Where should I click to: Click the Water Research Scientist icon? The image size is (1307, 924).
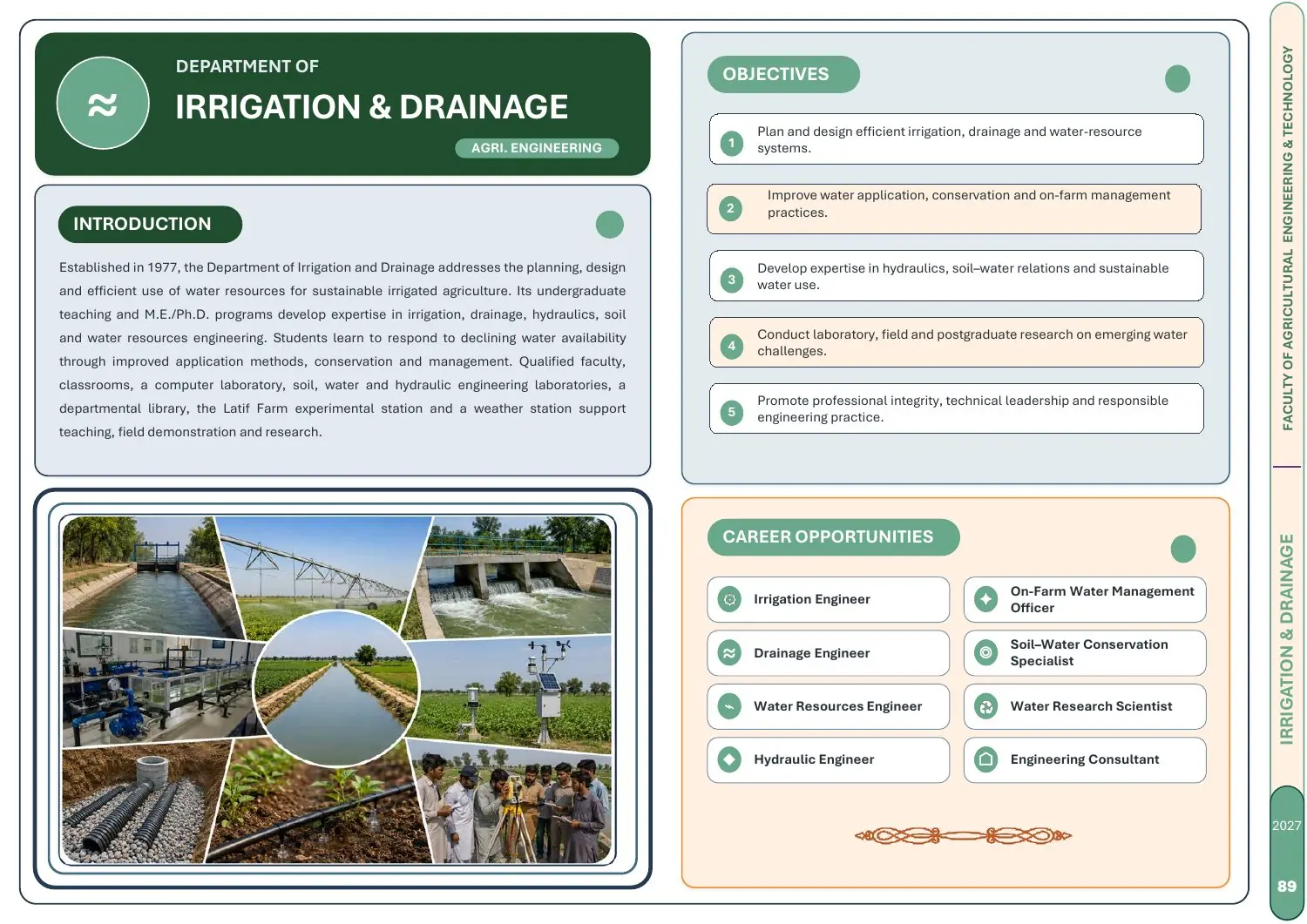point(986,706)
